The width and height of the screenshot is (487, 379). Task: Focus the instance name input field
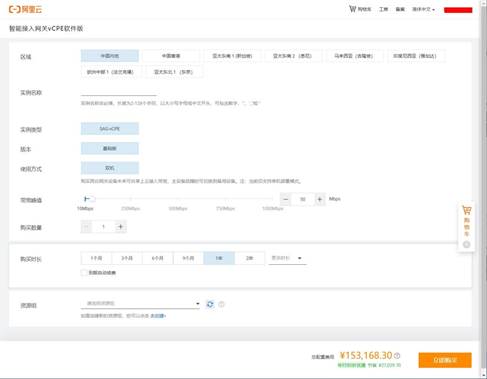(119, 91)
